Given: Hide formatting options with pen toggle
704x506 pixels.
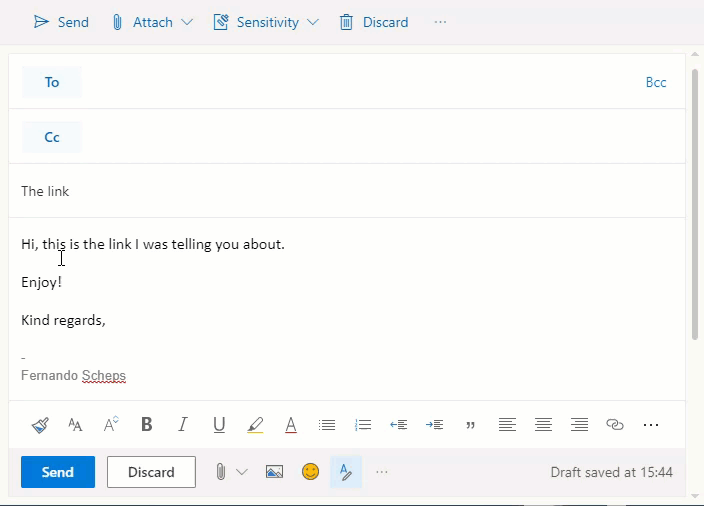Looking at the screenshot, I should click(346, 472).
